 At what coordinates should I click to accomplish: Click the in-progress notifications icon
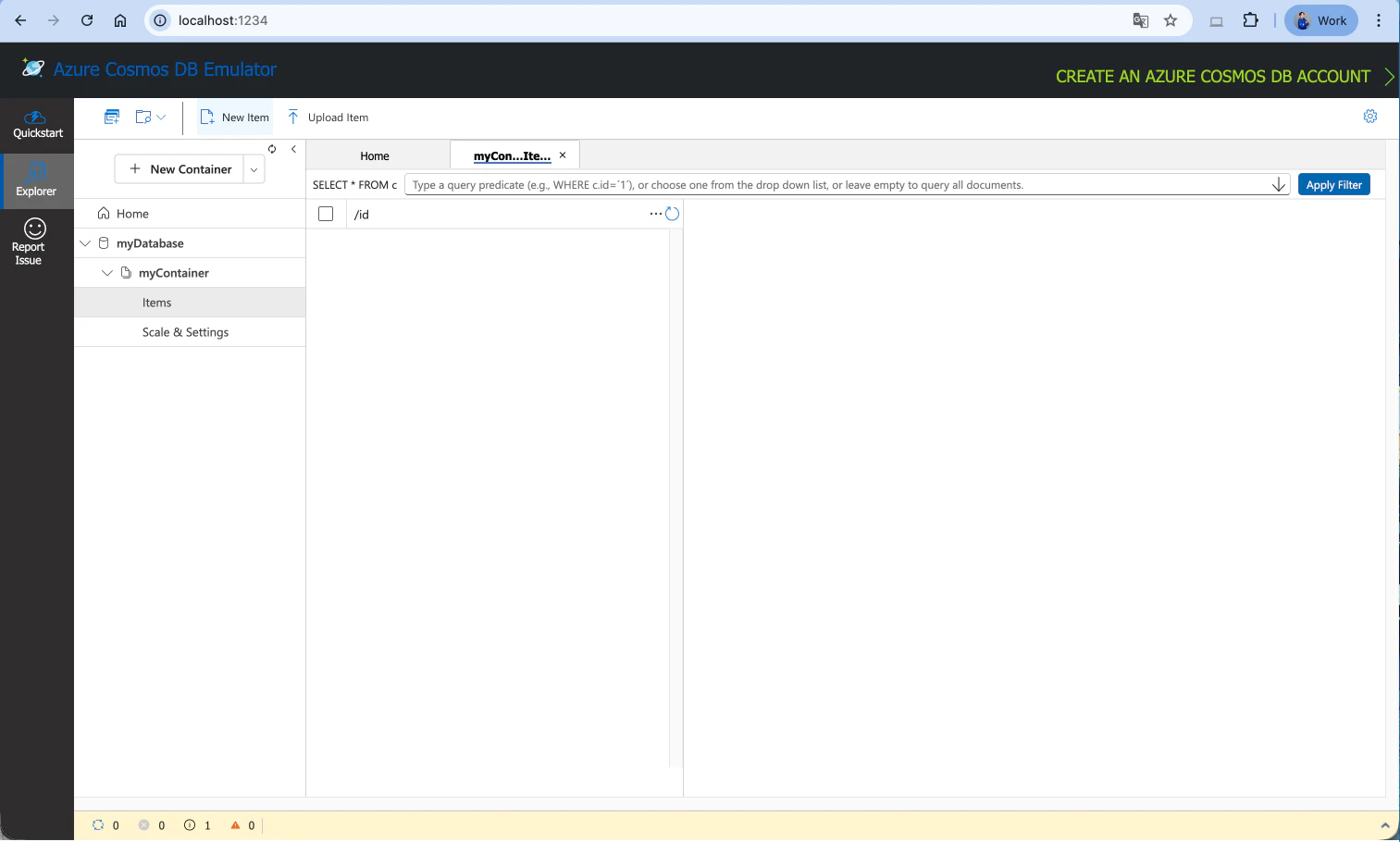pyautogui.click(x=98, y=825)
